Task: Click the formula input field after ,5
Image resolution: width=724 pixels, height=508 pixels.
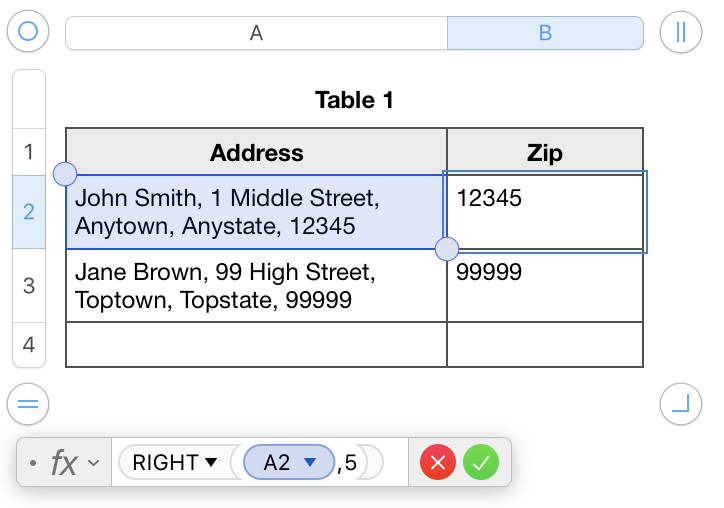Action: click(392, 463)
